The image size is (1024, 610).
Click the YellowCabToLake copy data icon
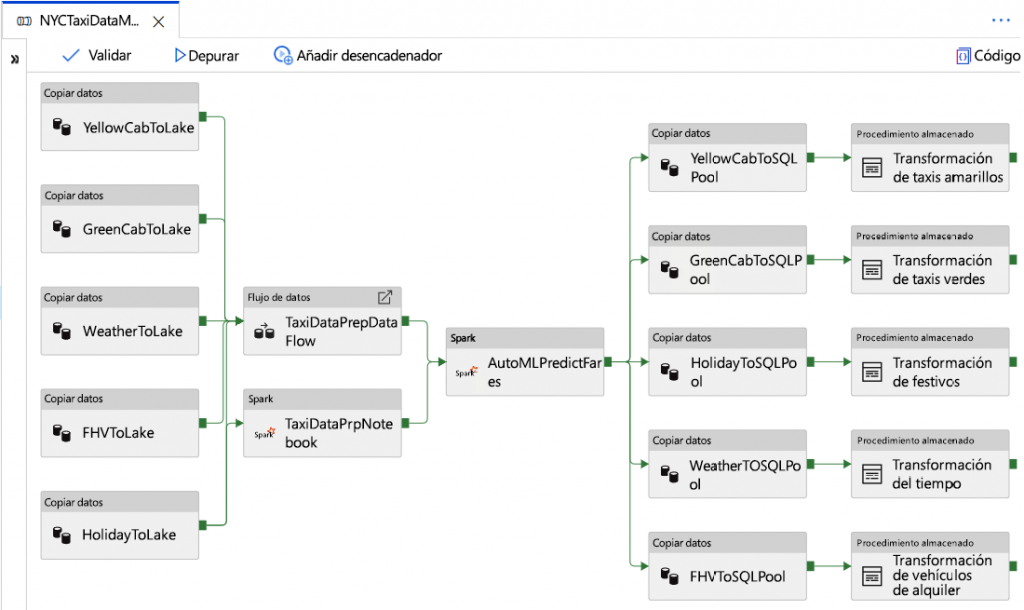click(x=62, y=128)
